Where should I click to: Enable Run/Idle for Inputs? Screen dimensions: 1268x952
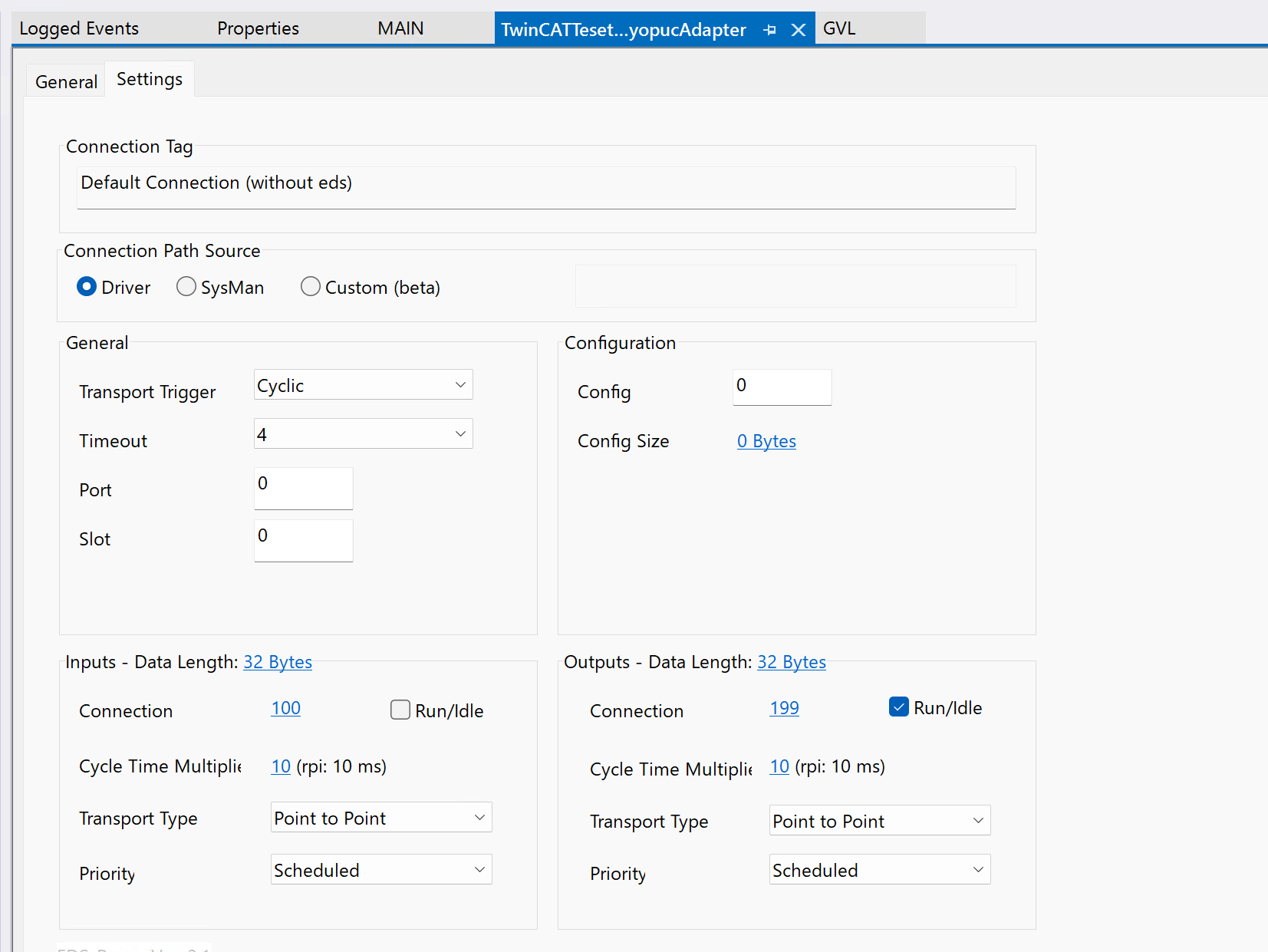400,710
